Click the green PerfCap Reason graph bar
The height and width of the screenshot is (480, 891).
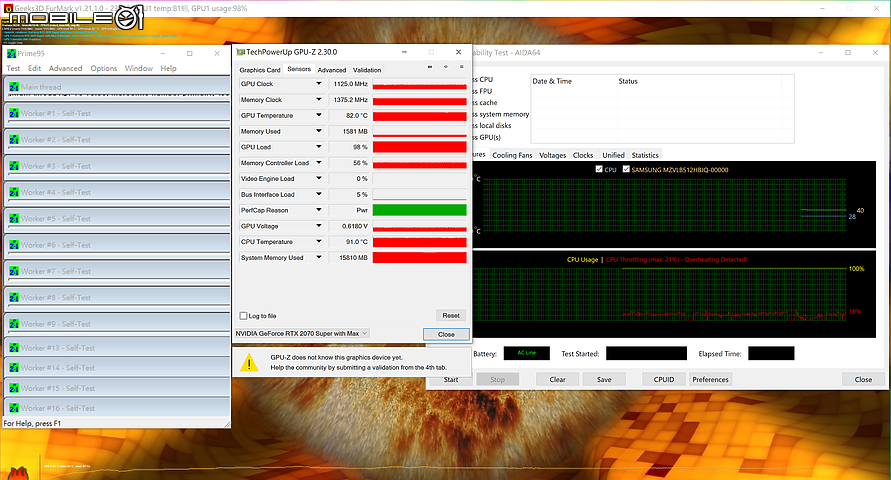click(x=419, y=210)
